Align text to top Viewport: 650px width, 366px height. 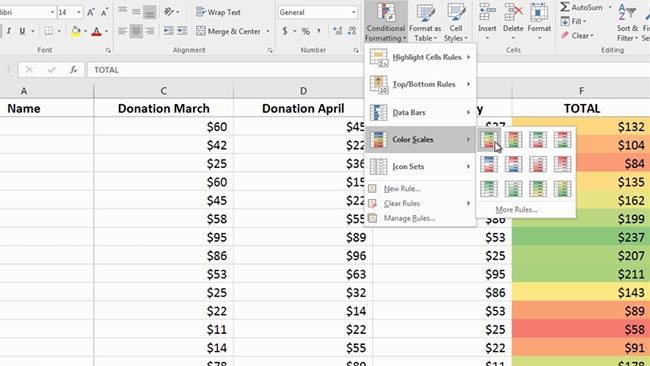pos(122,11)
